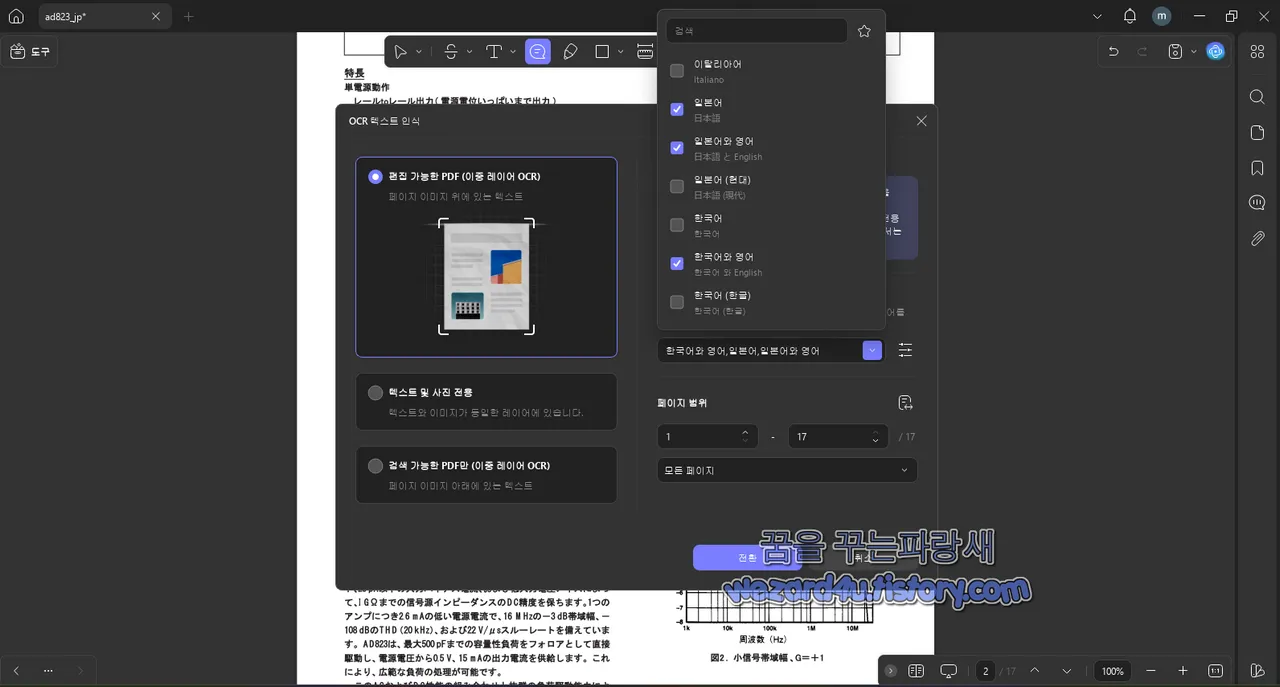The image size is (1280, 687).
Task: Open the 모든 페이지 dropdown
Action: [786, 469]
